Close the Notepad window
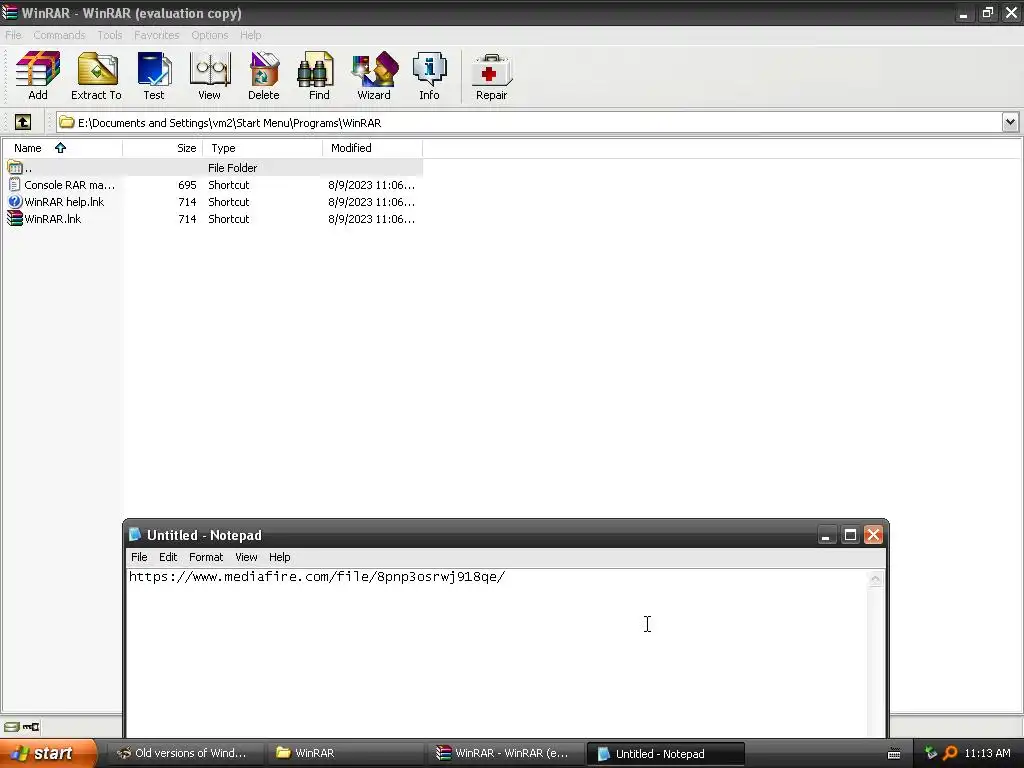This screenshot has width=1024, height=768. pyautogui.click(x=873, y=535)
